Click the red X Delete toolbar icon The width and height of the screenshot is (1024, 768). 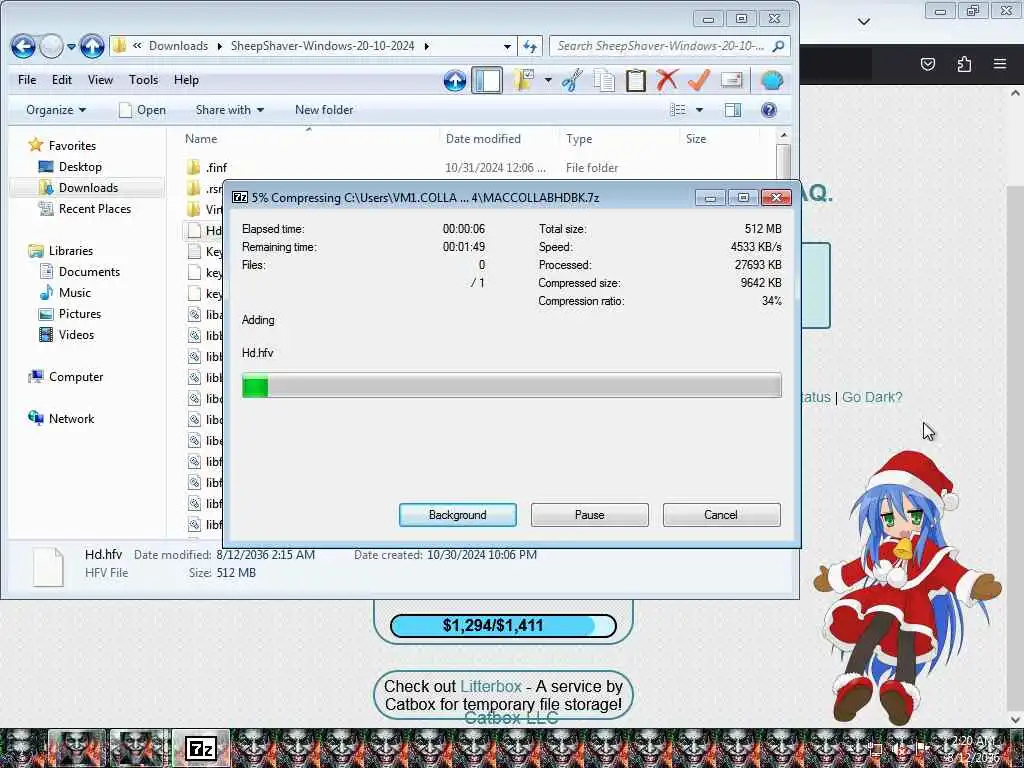tap(667, 80)
